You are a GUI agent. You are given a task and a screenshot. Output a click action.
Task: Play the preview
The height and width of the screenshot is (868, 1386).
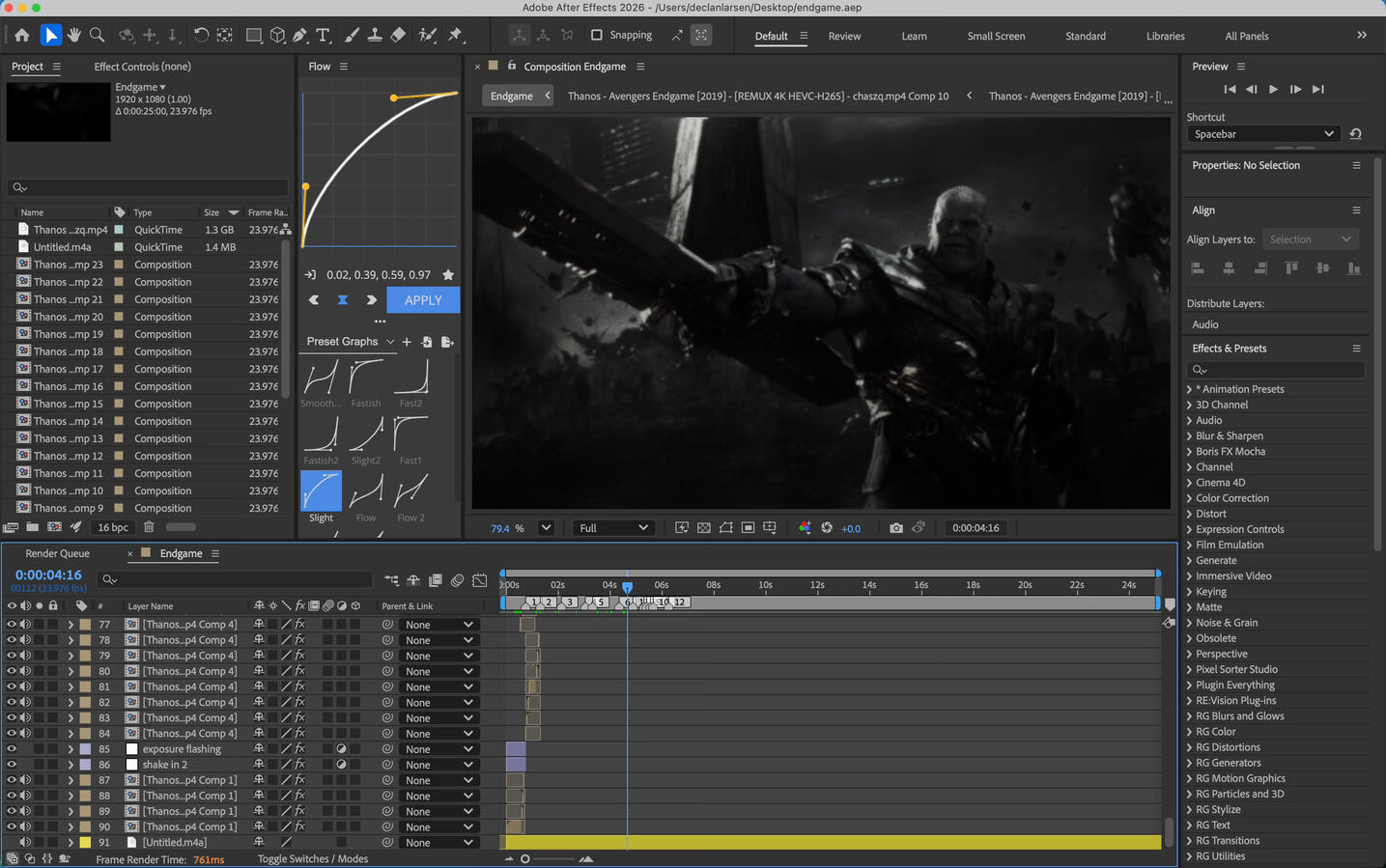tap(1273, 89)
